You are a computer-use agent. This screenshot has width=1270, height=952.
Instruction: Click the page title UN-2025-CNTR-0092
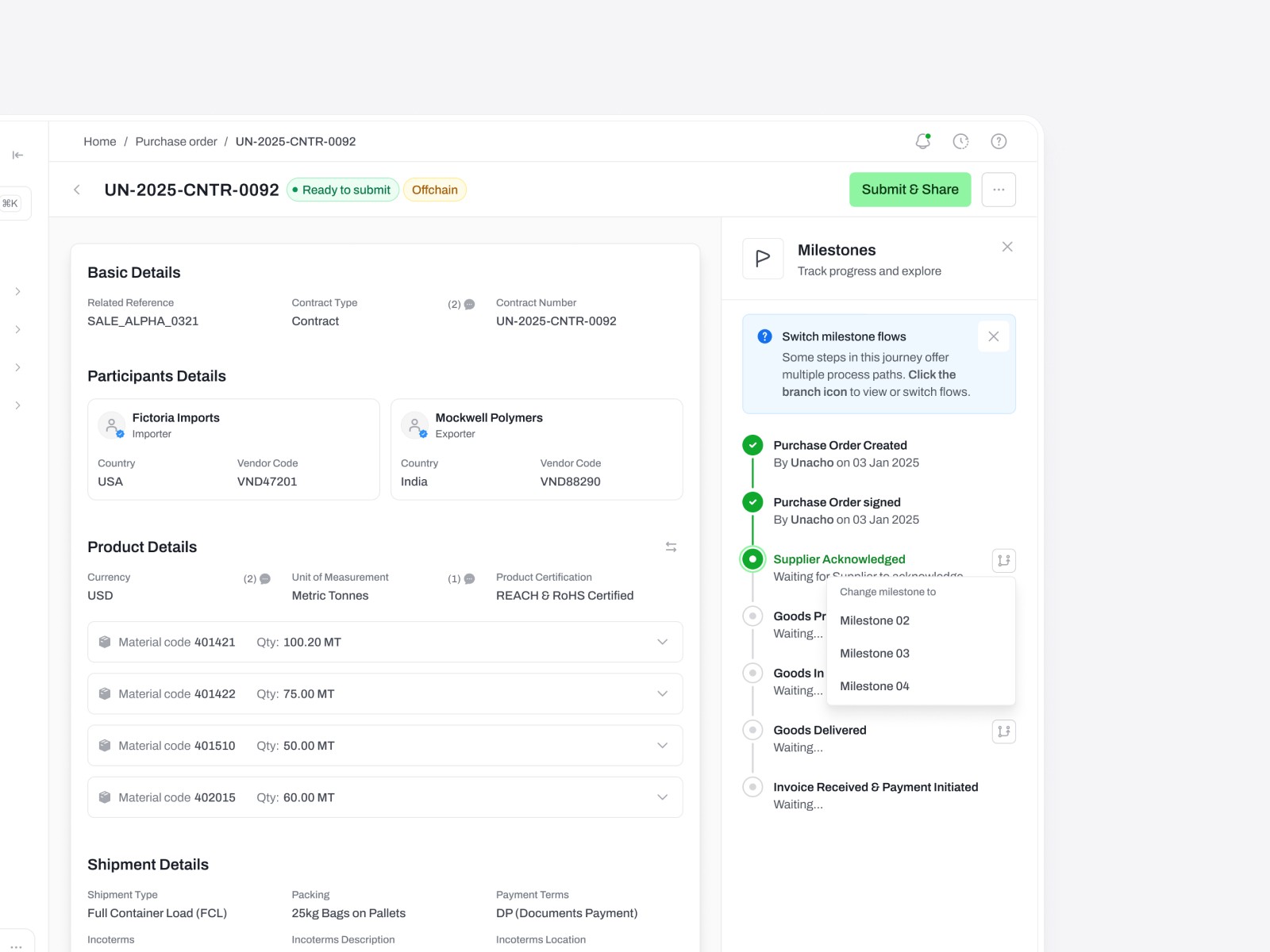(x=191, y=190)
